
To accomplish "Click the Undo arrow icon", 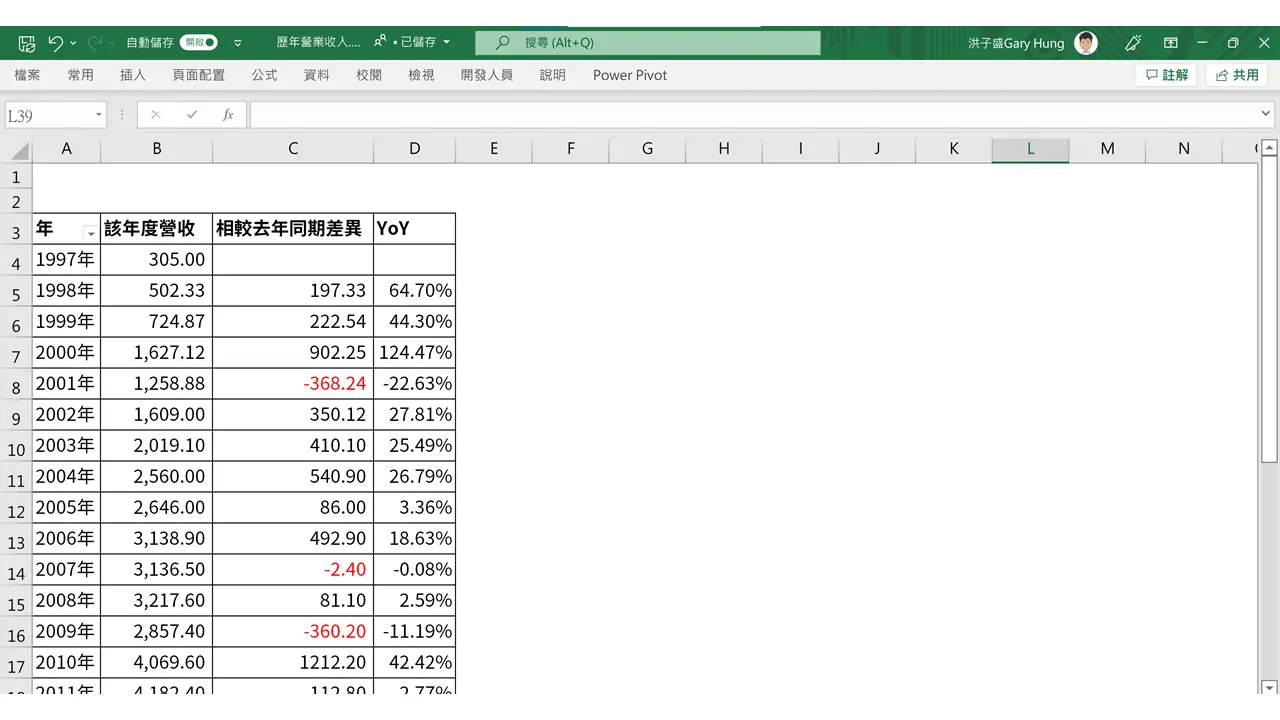I will click(x=55, y=43).
